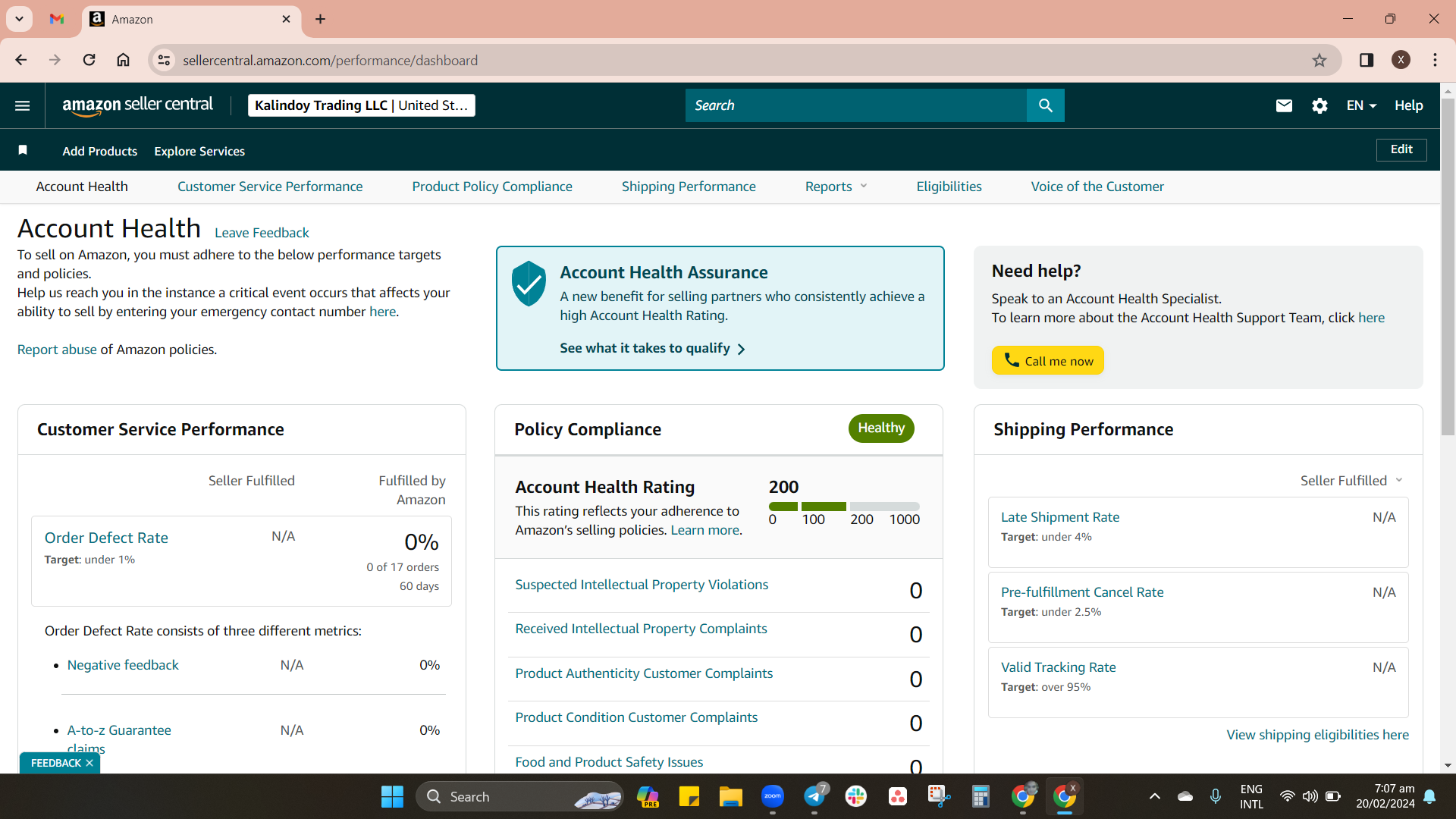1456x819 pixels.
Task: Click the Call me now button
Action: click(x=1048, y=360)
